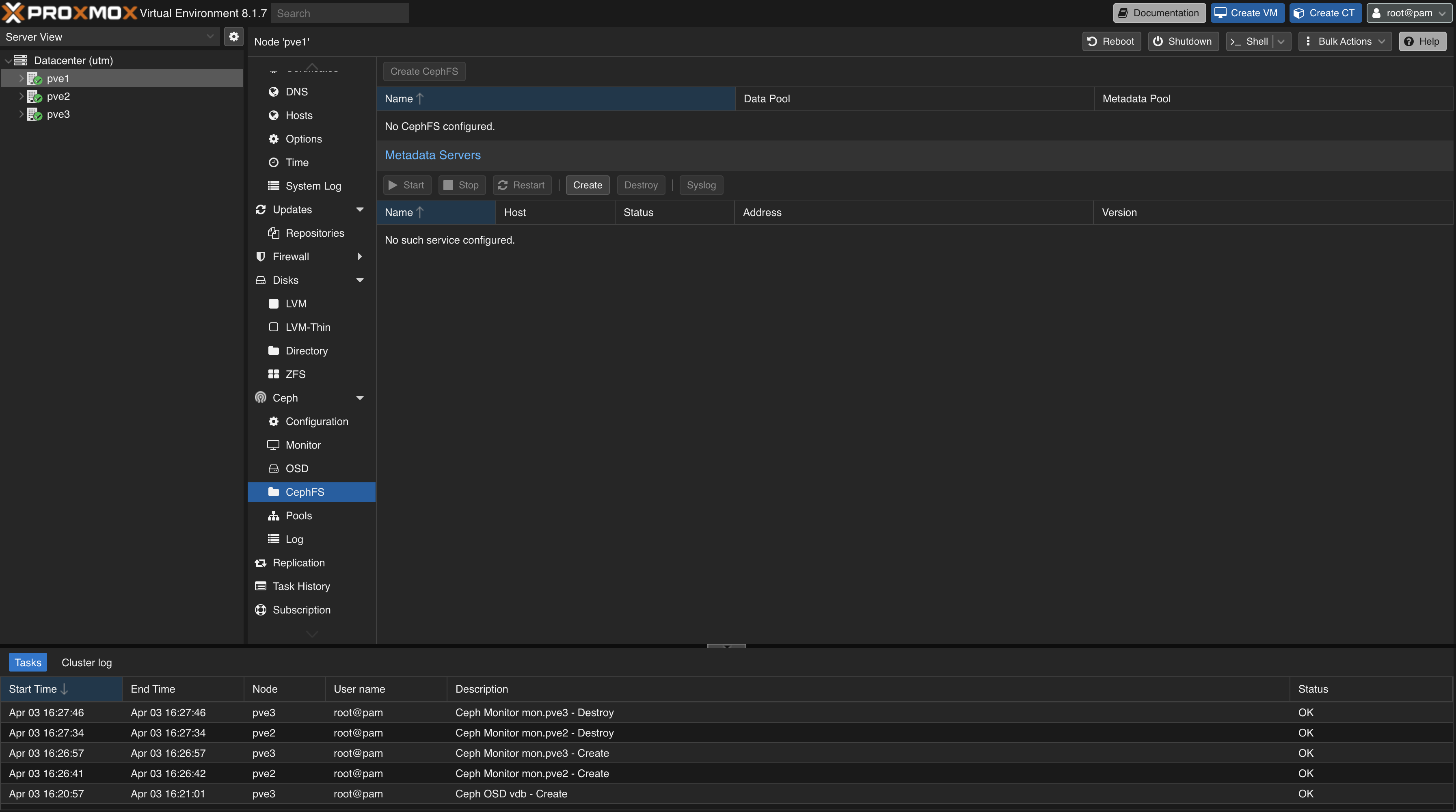Go to the Ceph Pools page
Image resolution: width=1456 pixels, height=812 pixels.
click(298, 515)
